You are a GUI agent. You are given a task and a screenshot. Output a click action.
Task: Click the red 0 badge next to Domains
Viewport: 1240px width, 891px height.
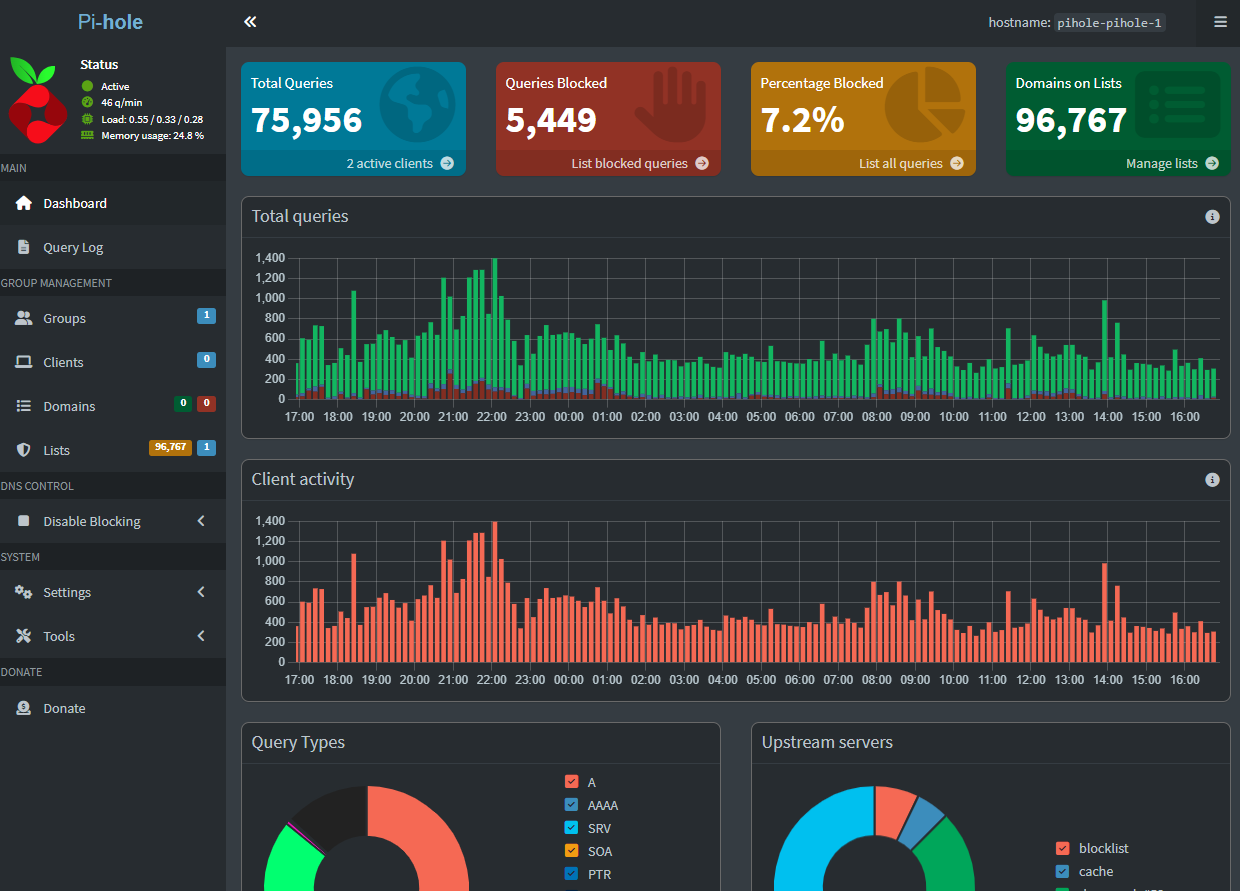point(207,404)
